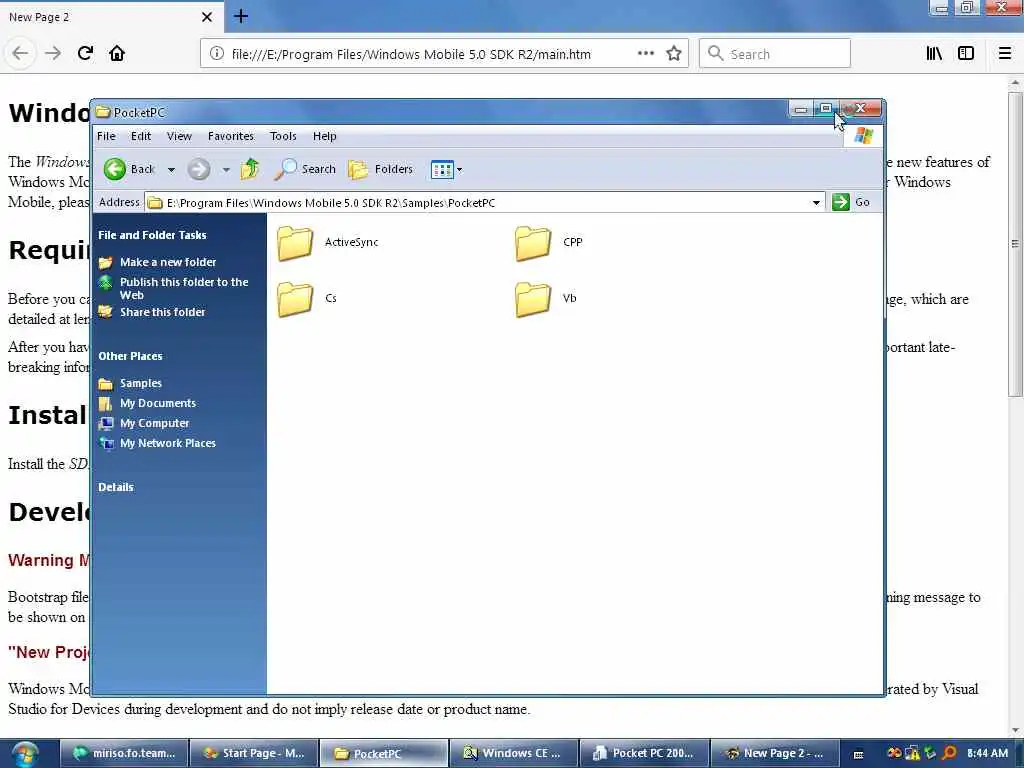Click browser Forward arrow
The height and width of the screenshot is (768, 1024).
click(x=53, y=54)
